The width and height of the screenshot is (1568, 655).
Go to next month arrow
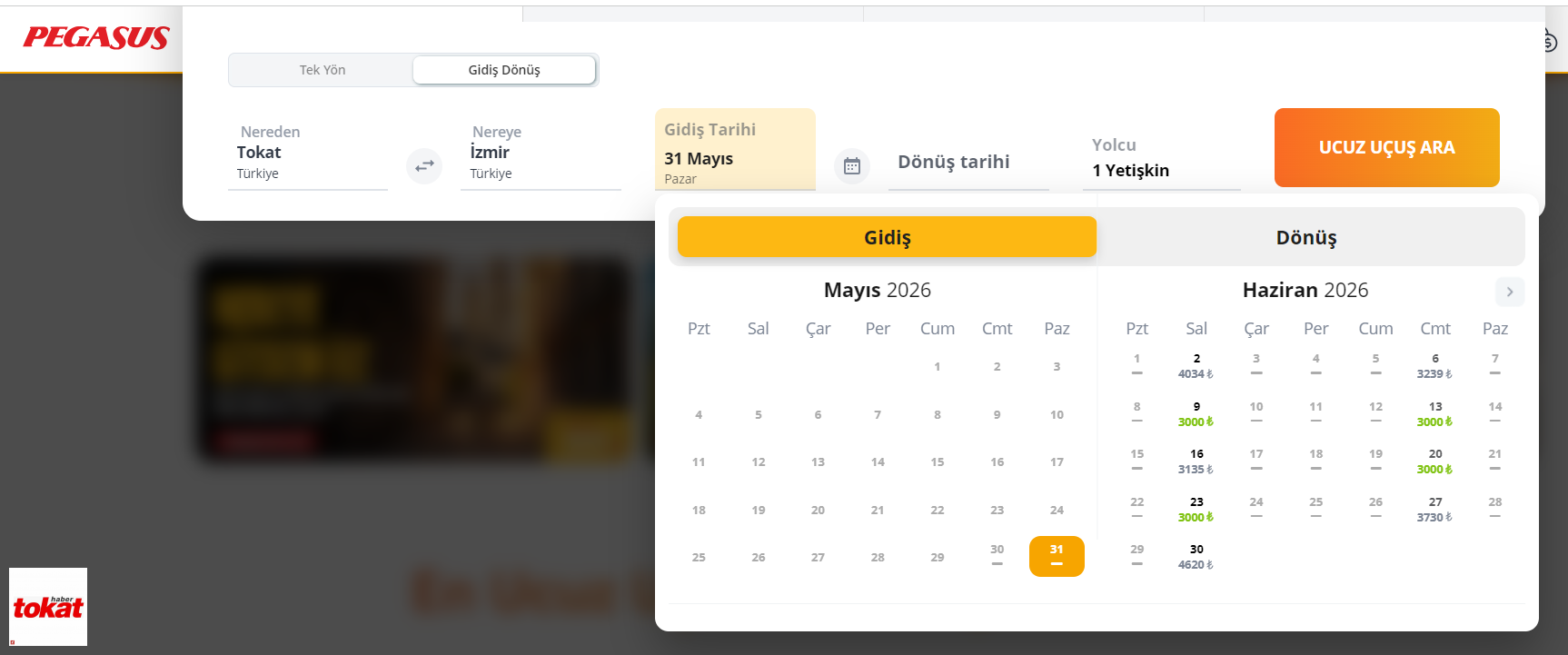[x=1510, y=292]
